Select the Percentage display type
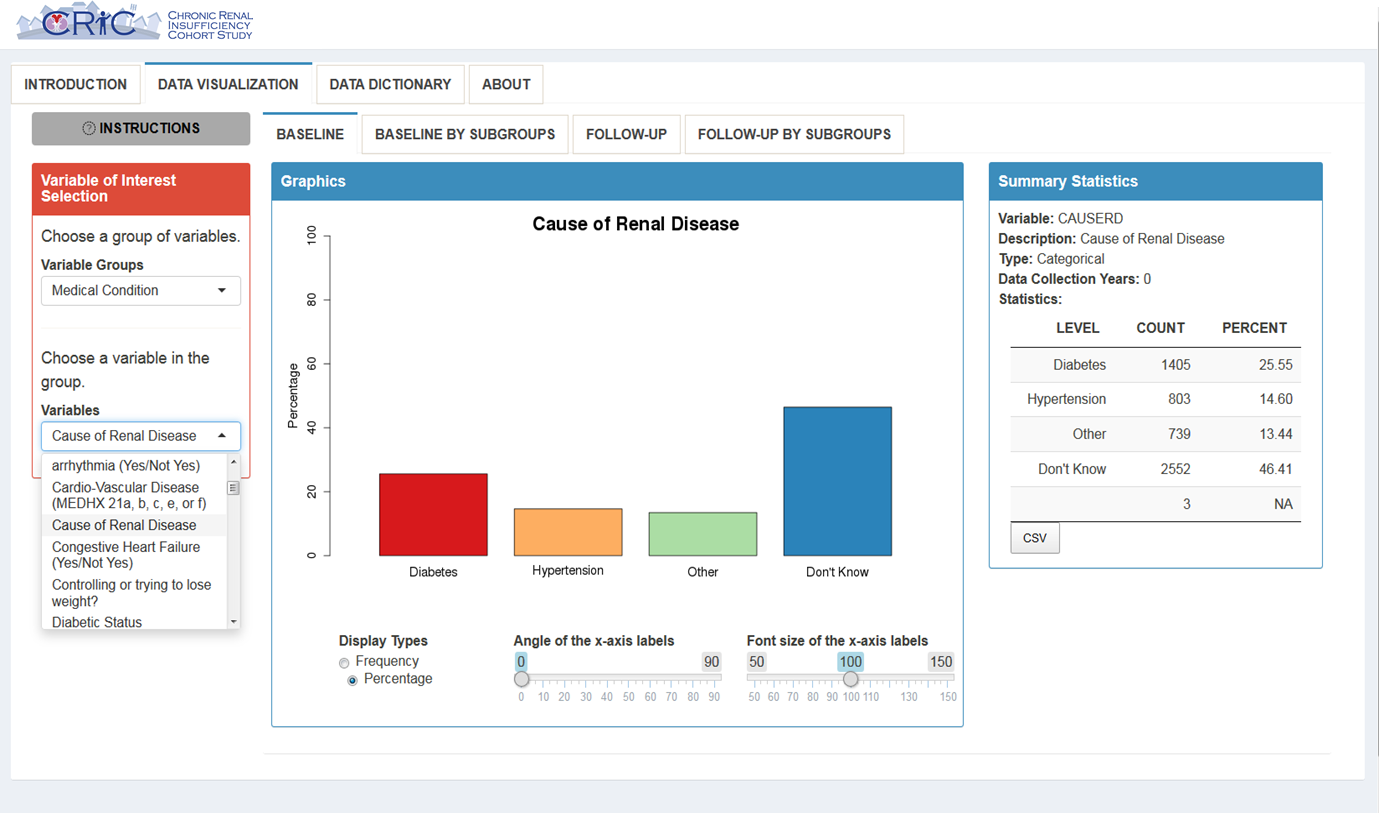 point(352,680)
